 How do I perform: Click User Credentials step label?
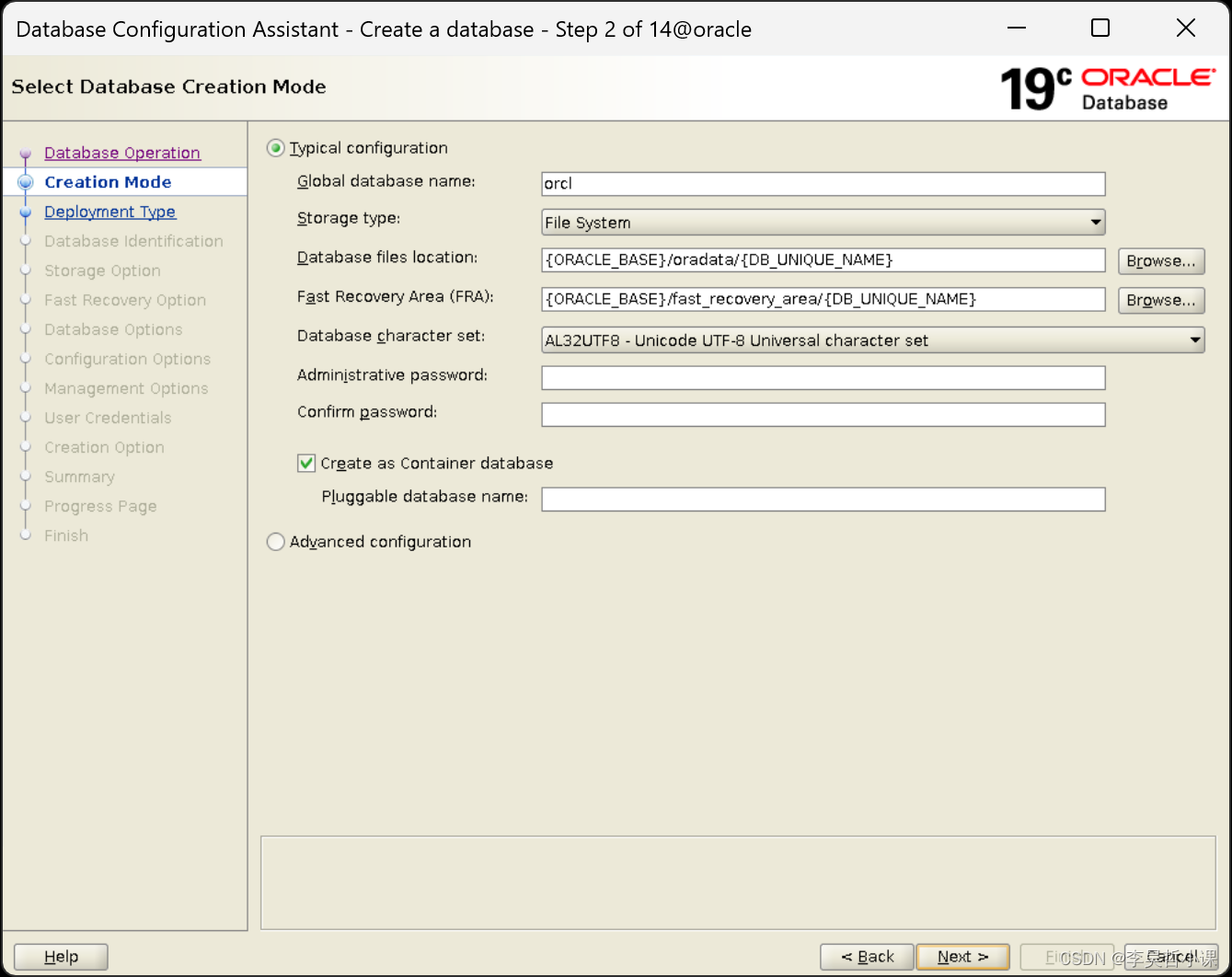point(108,418)
